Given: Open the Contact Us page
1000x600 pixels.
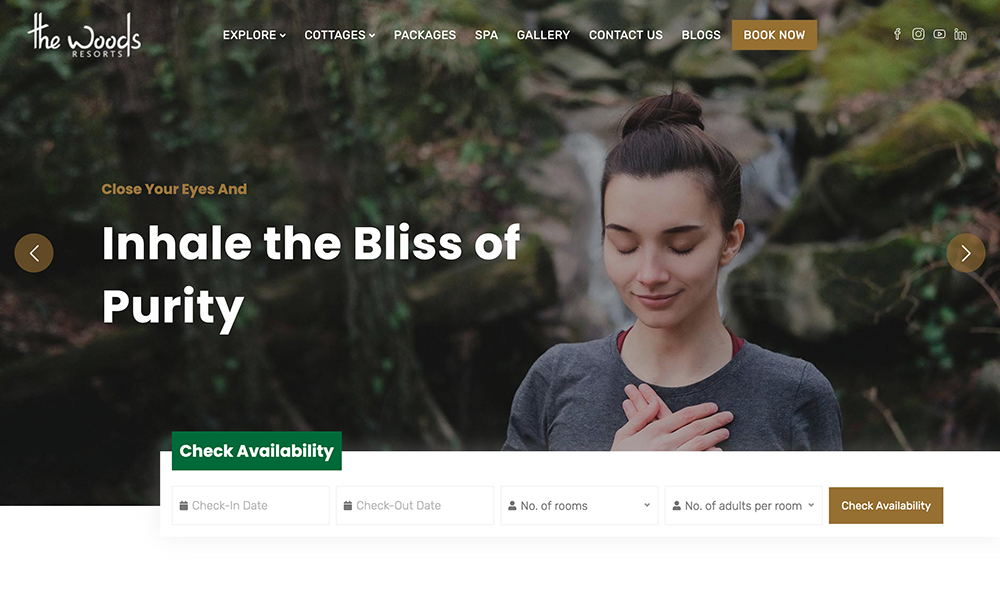Looking at the screenshot, I should click(626, 35).
